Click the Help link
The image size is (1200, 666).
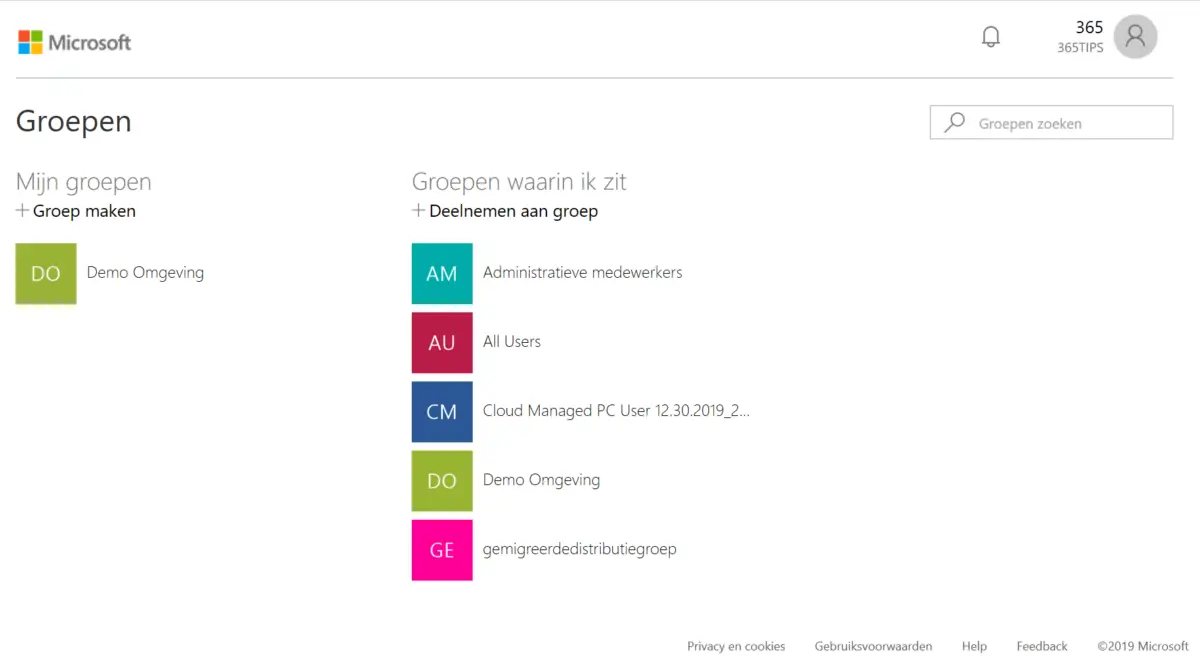click(x=974, y=646)
